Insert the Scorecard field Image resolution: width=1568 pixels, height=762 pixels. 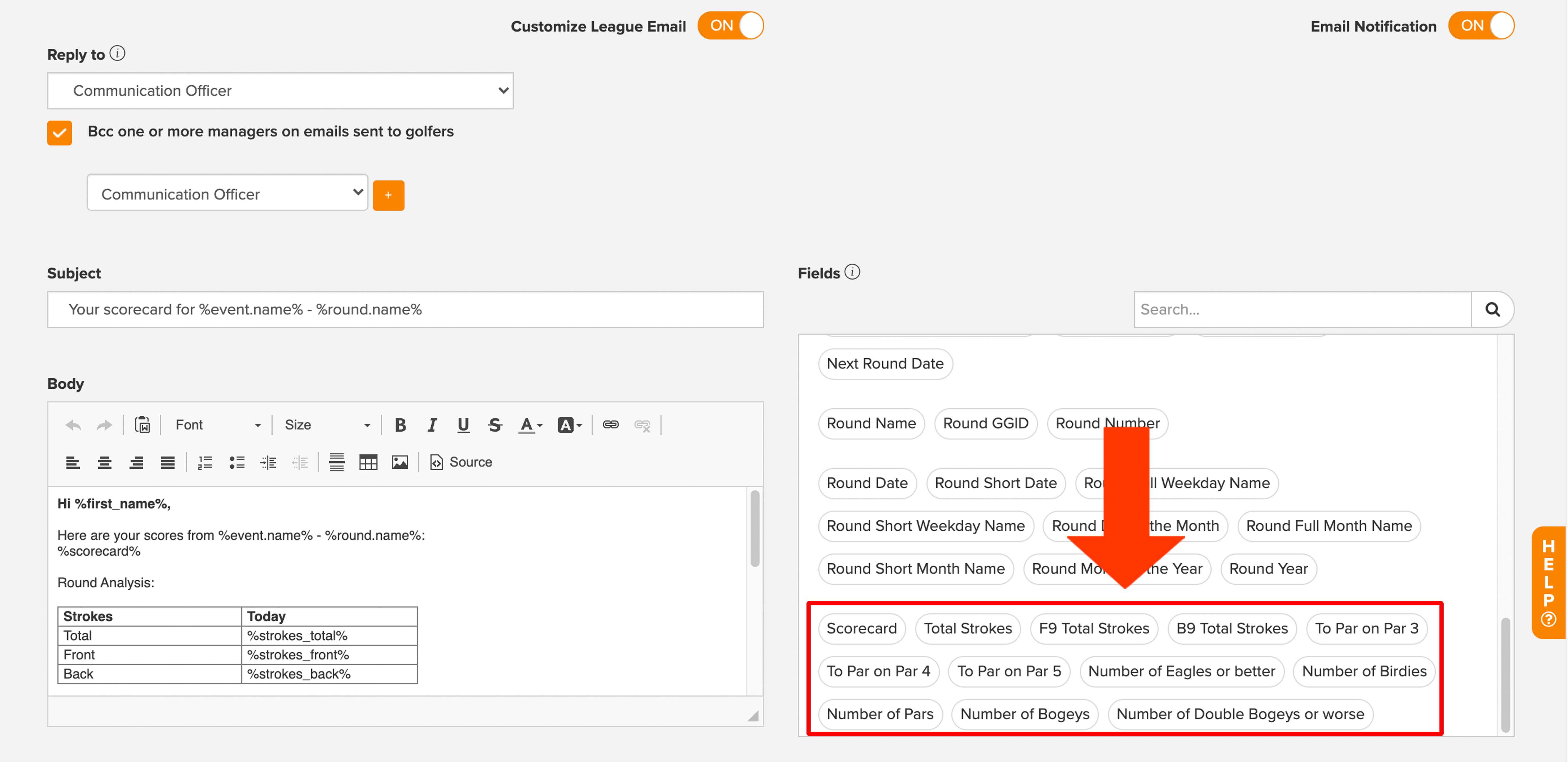pyautogui.click(x=861, y=628)
